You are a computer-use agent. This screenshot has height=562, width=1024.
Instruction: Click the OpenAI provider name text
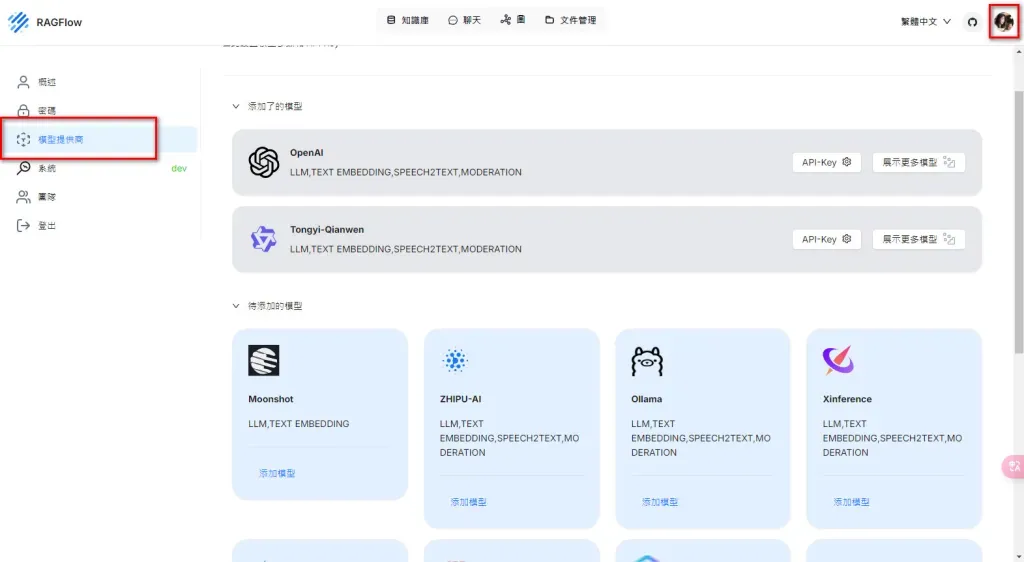307,153
